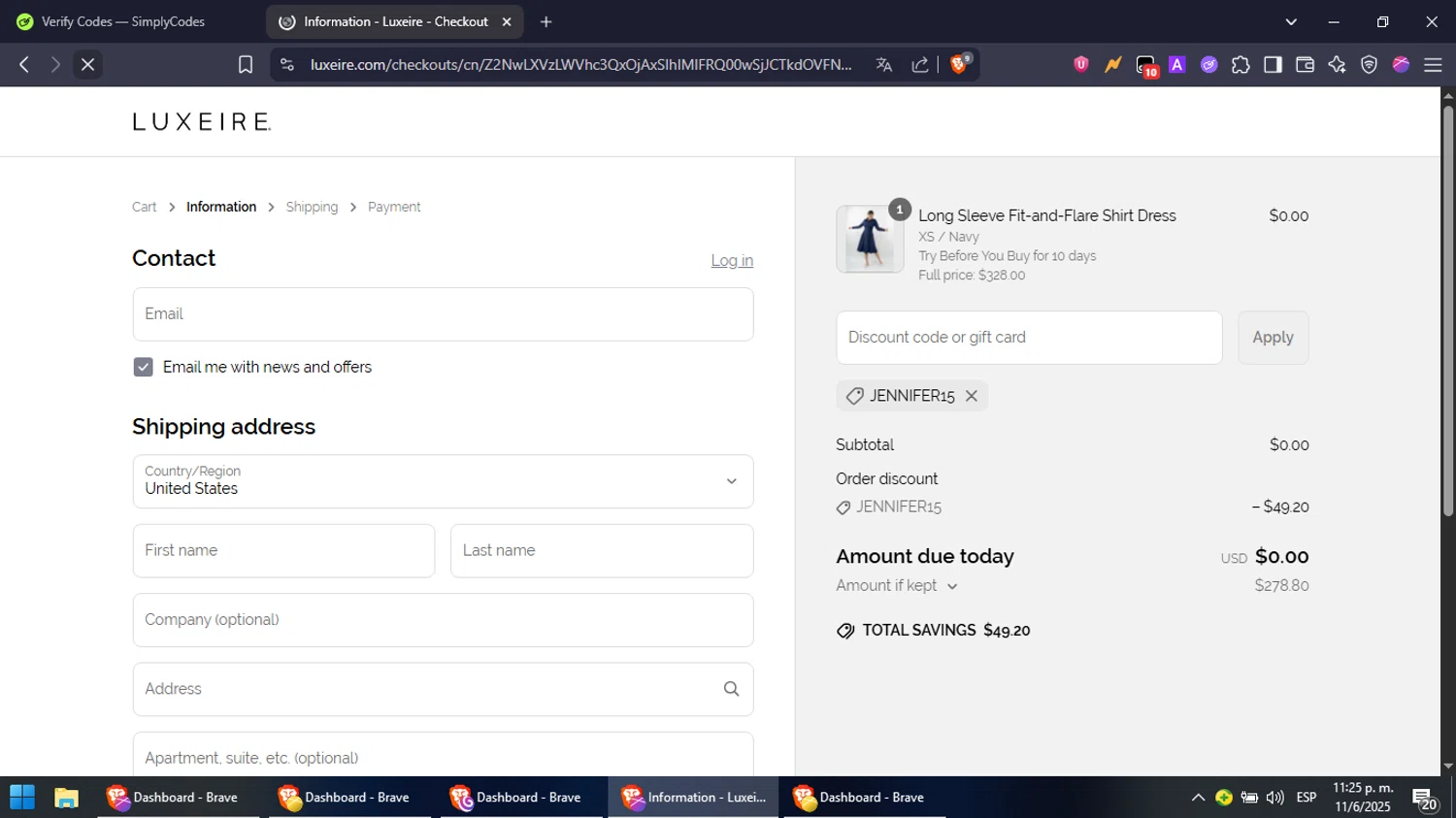Open a new tab

coord(546,21)
